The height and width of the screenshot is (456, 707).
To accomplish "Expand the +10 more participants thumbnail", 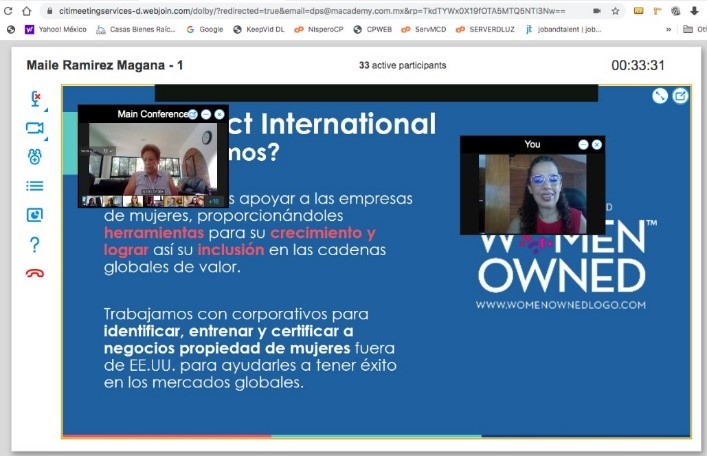I will click(212, 201).
